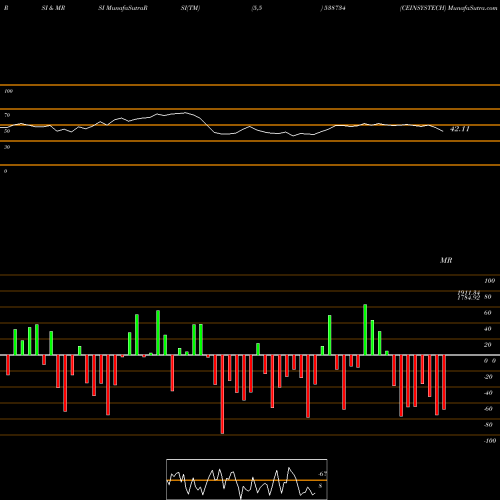Open the mini oscillator chart thumbnail at bottom

click(247, 479)
